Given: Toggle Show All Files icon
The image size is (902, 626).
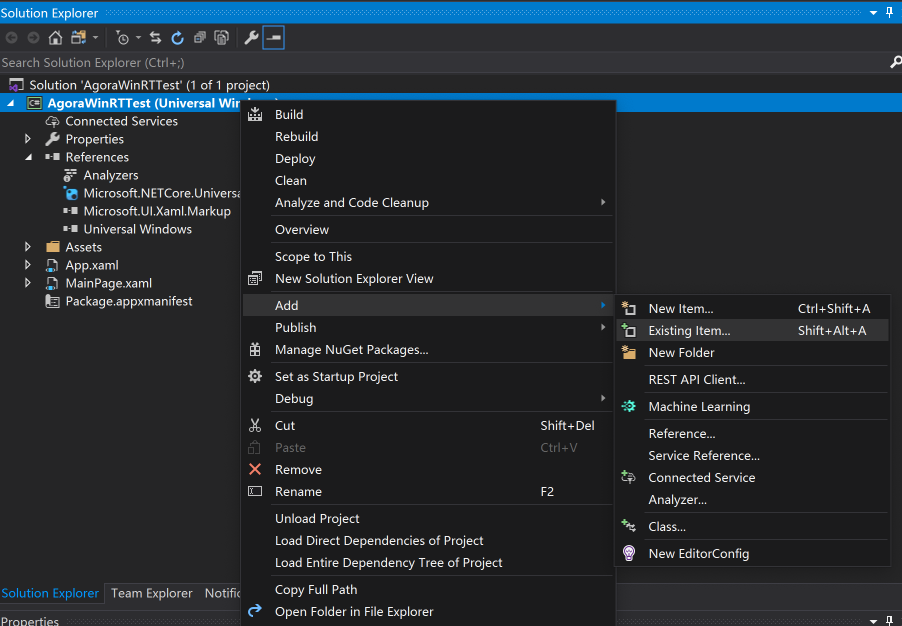Looking at the screenshot, I should point(221,38).
